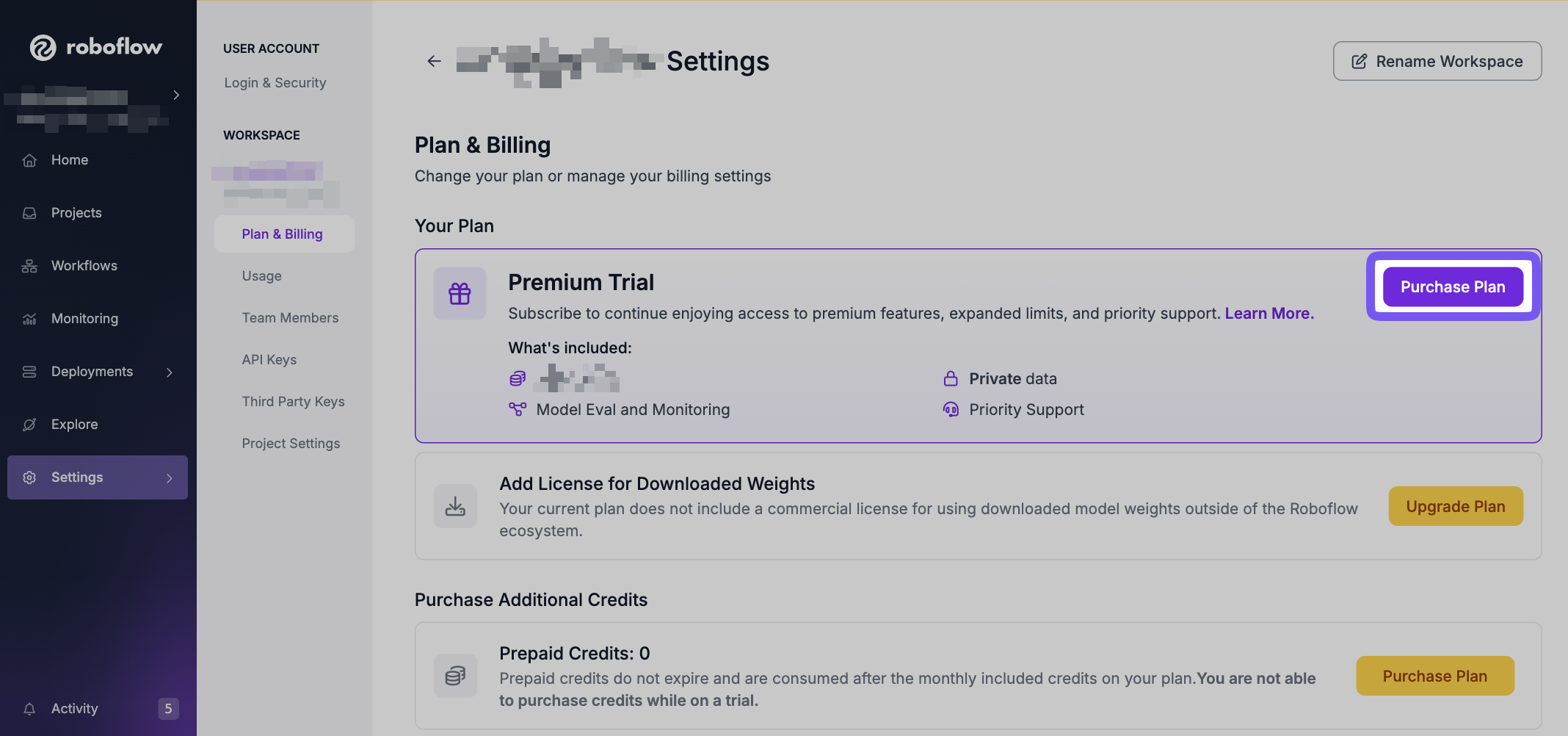Click the back arrow next to Settings

point(434,61)
